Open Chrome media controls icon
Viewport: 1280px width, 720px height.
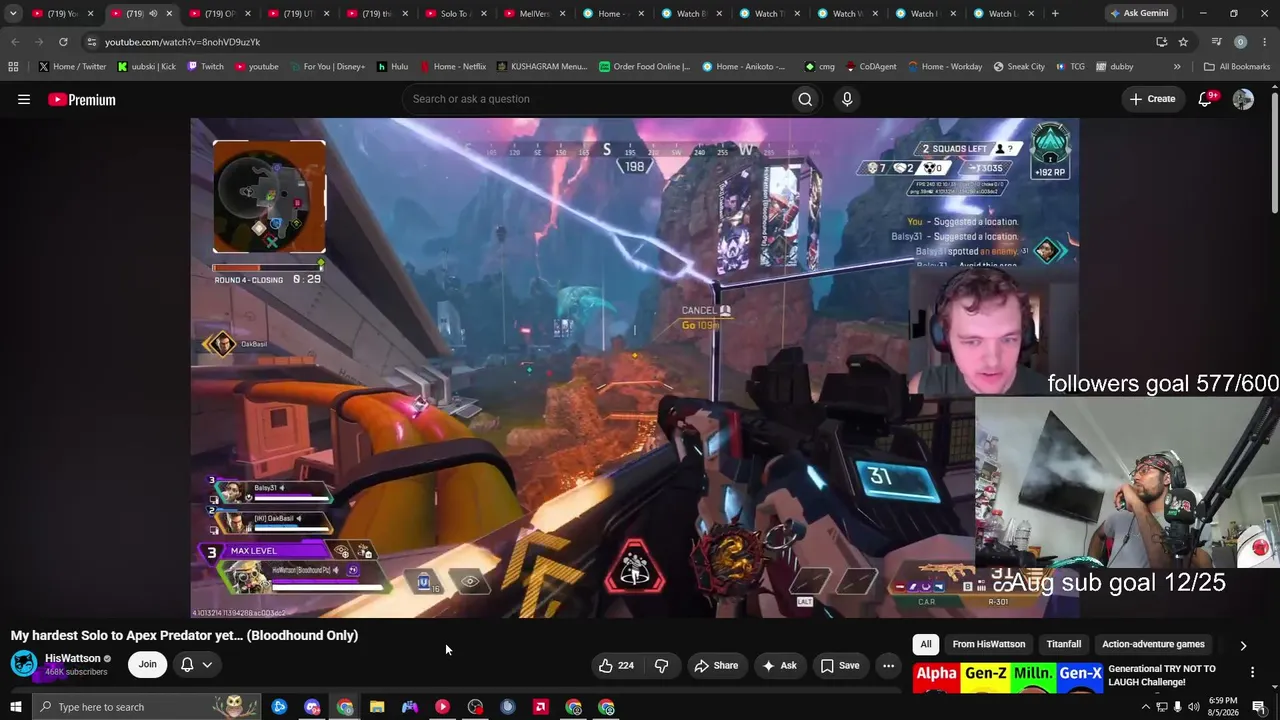[x=1216, y=42]
